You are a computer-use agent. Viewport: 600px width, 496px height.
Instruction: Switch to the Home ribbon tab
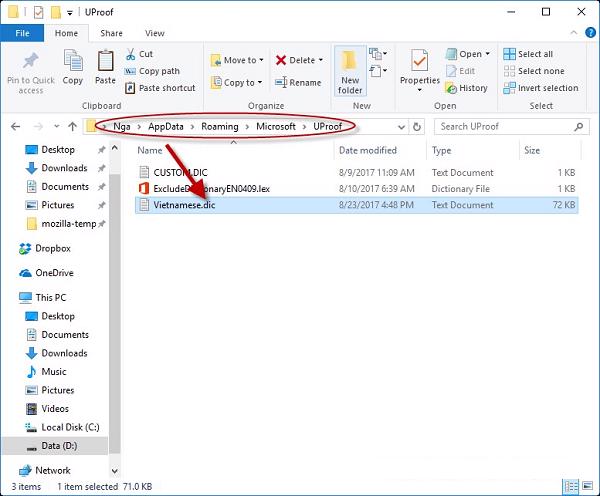click(66, 33)
